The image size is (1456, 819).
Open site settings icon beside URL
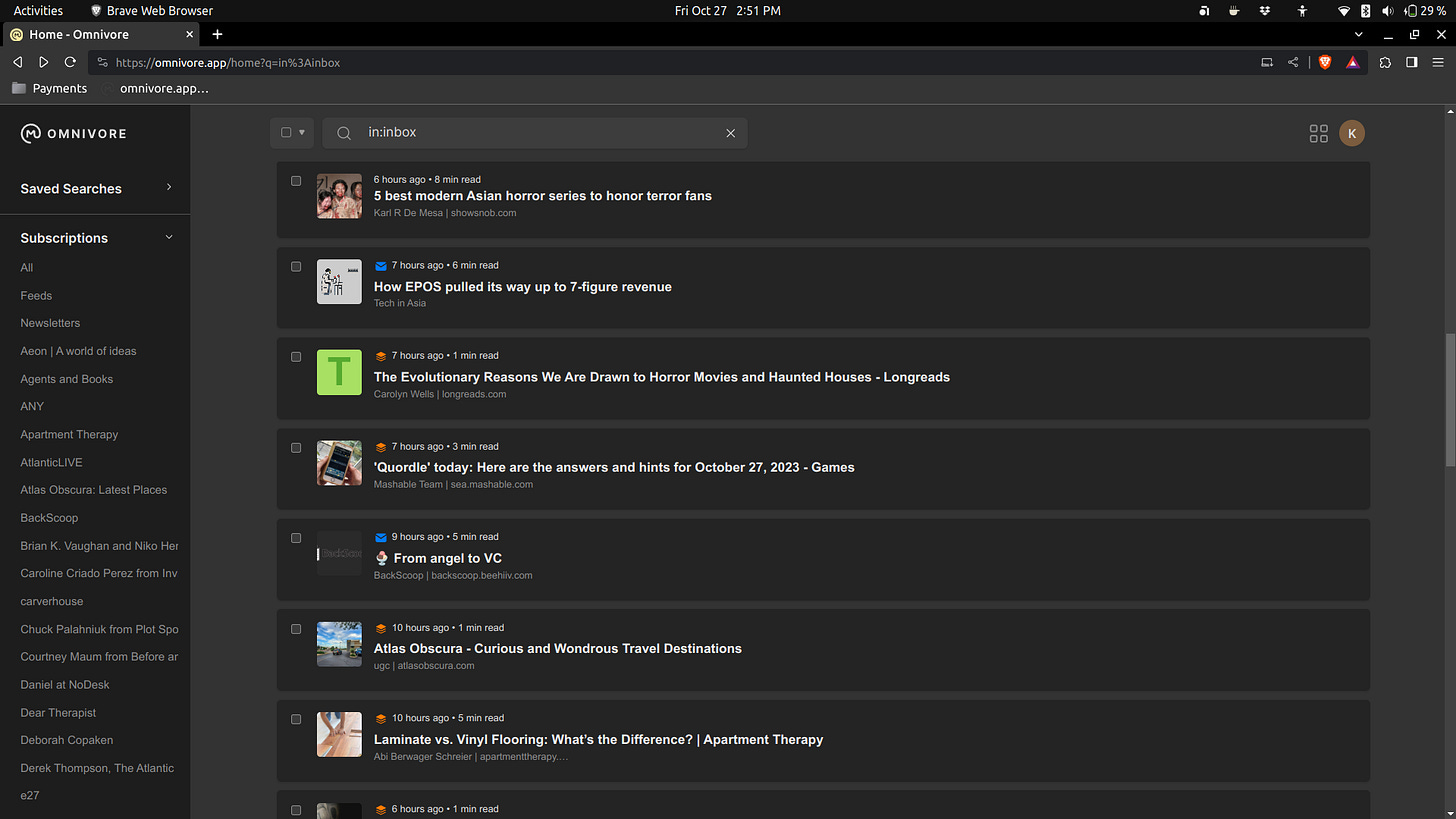[x=103, y=62]
